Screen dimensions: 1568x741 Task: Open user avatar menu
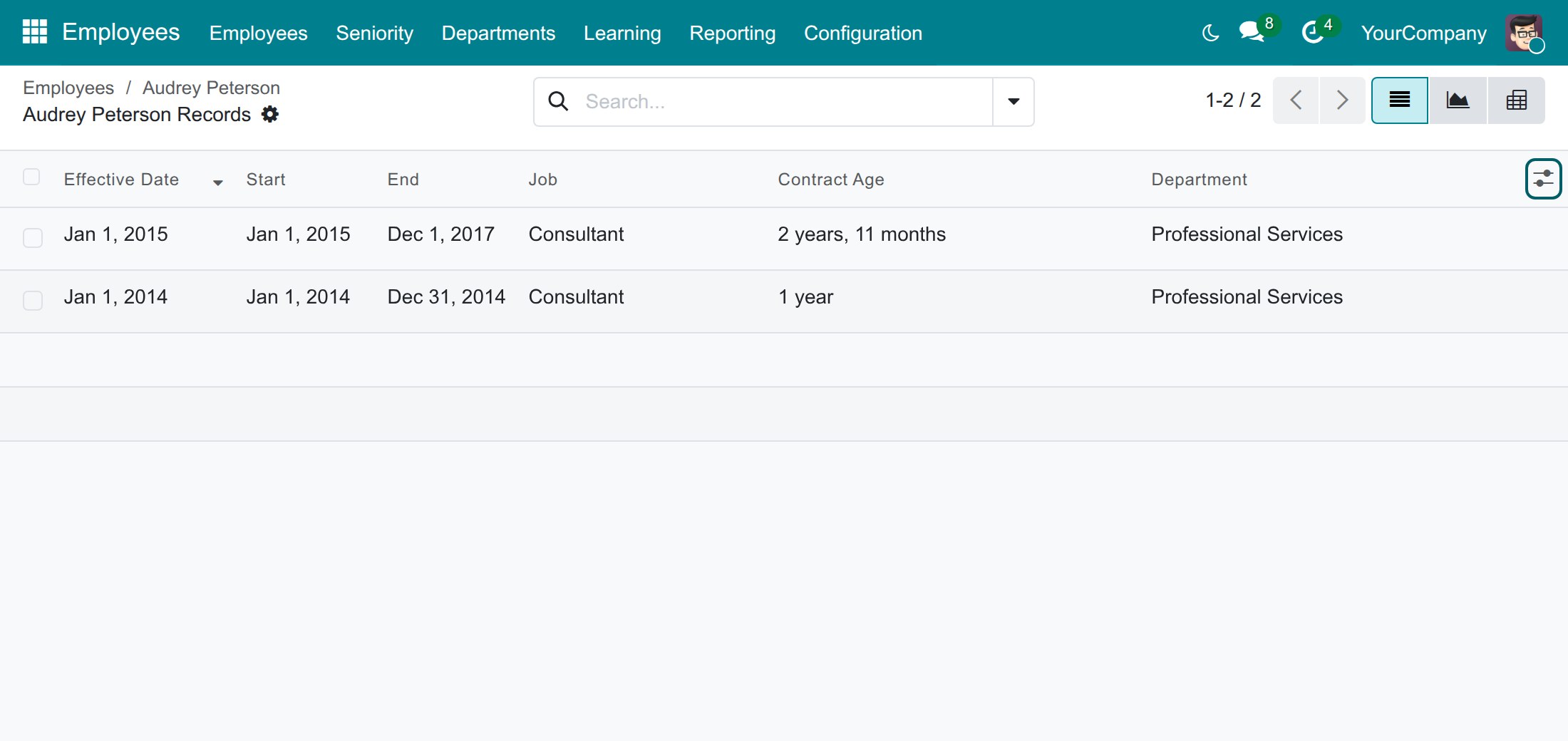(1525, 33)
